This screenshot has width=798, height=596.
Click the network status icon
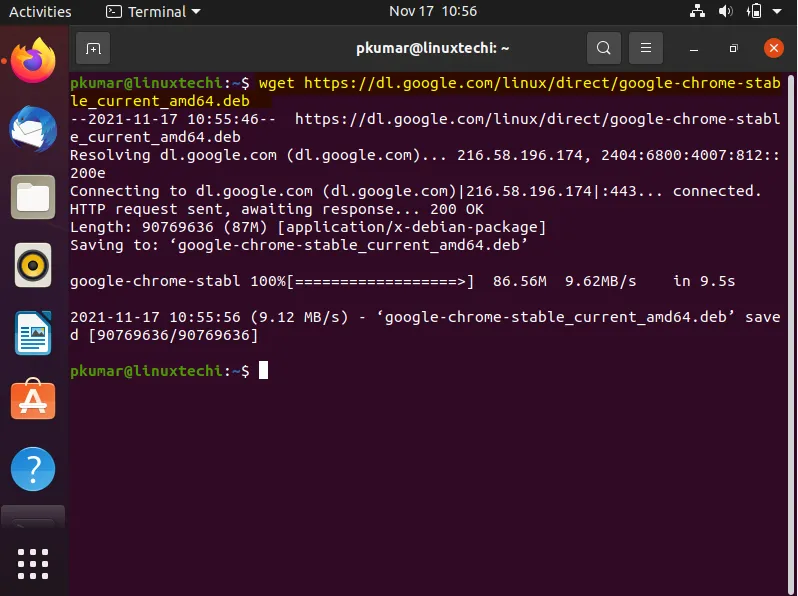(697, 11)
